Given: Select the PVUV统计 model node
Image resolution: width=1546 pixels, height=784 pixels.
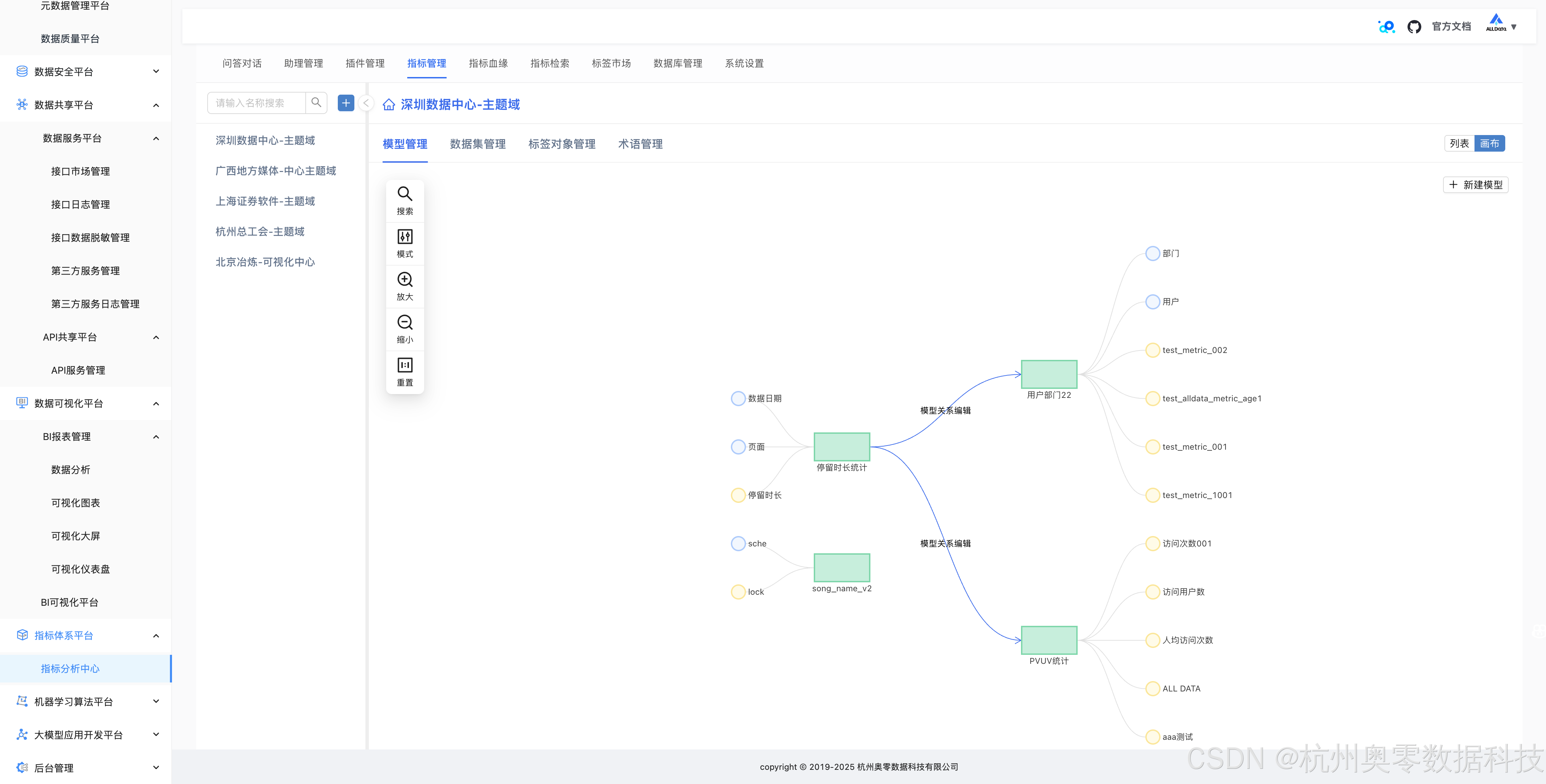Looking at the screenshot, I should tap(1049, 640).
